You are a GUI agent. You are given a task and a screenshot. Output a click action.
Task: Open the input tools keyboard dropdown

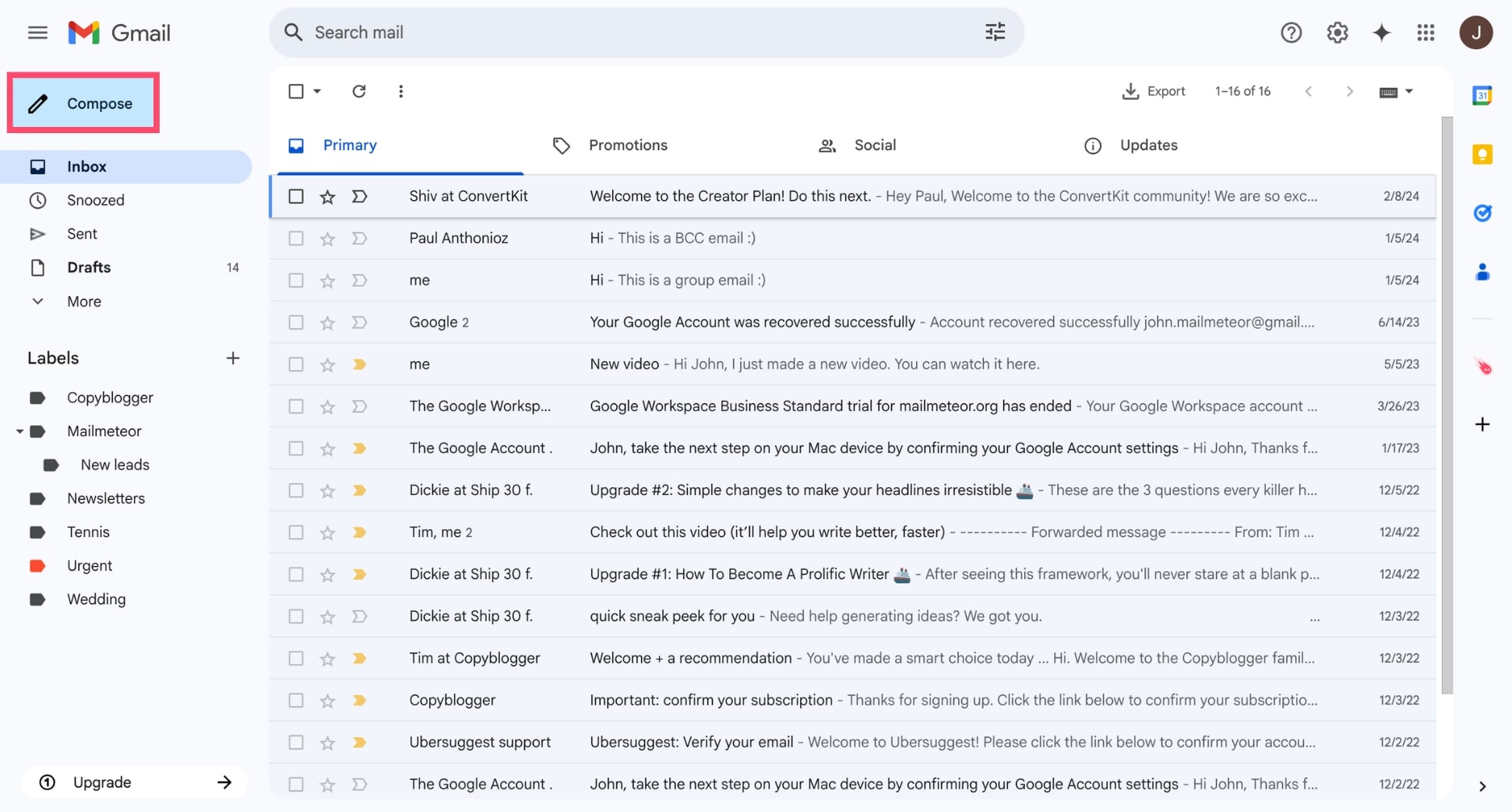pos(1396,92)
